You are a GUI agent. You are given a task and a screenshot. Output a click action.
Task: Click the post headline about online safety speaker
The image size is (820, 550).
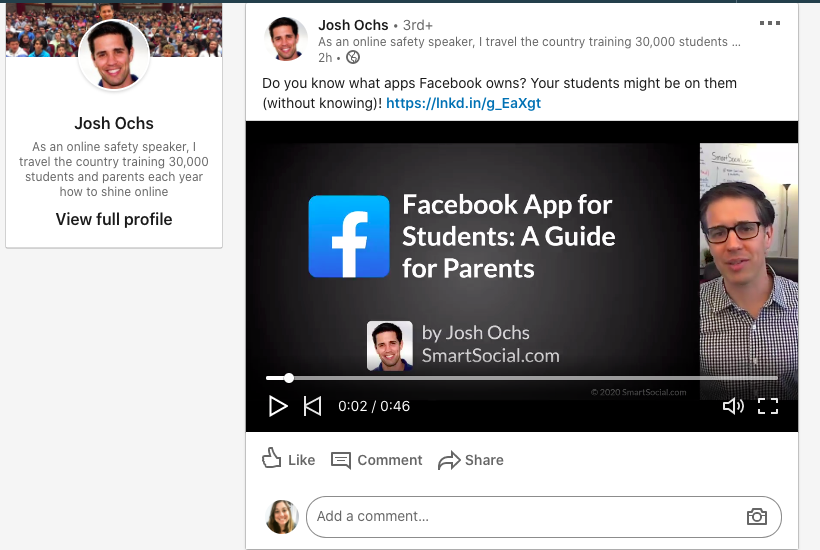(x=529, y=42)
